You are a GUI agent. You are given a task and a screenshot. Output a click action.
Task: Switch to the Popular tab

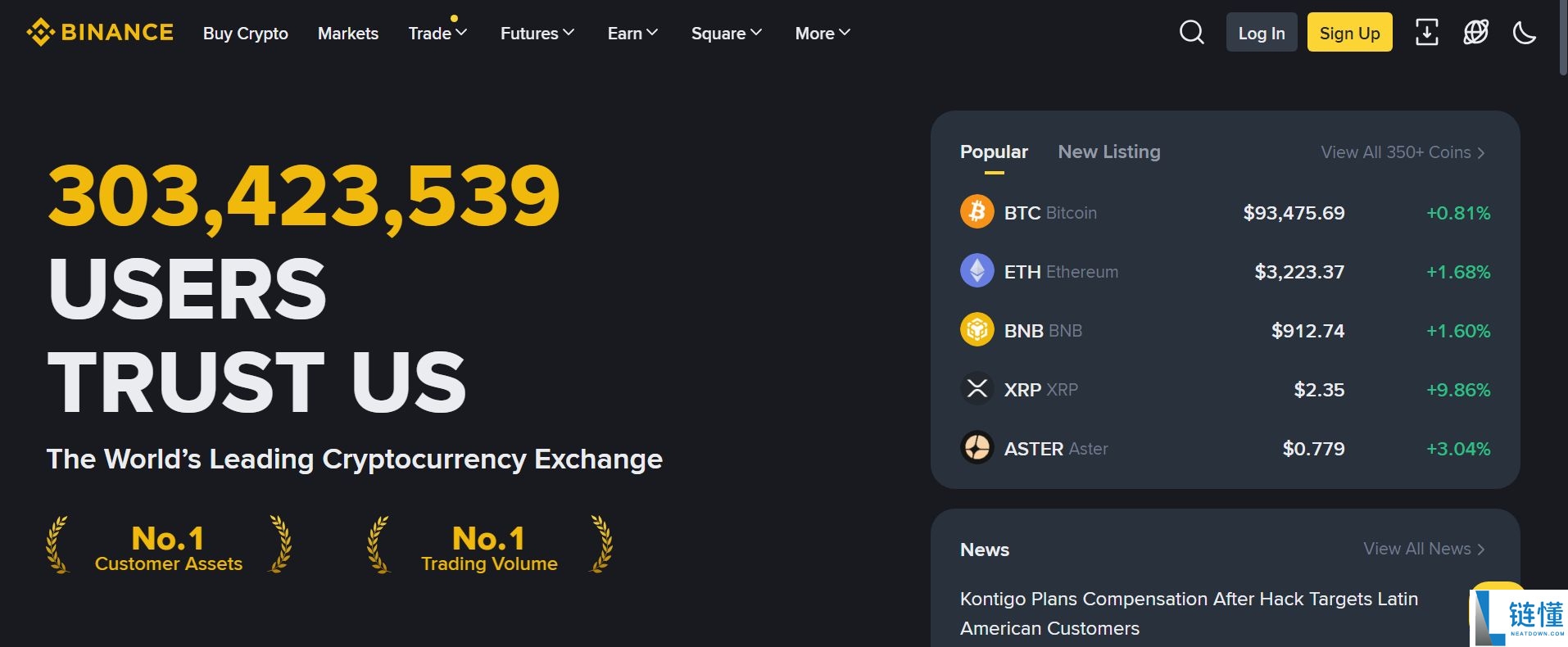994,152
